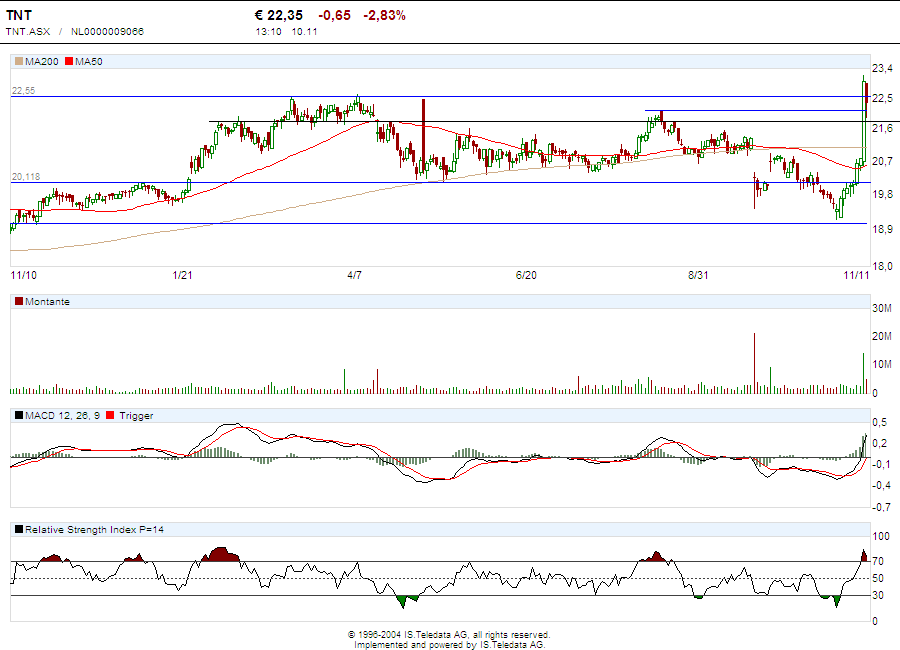Click the 6/20 date axis marker
900x650 pixels.
point(526,274)
